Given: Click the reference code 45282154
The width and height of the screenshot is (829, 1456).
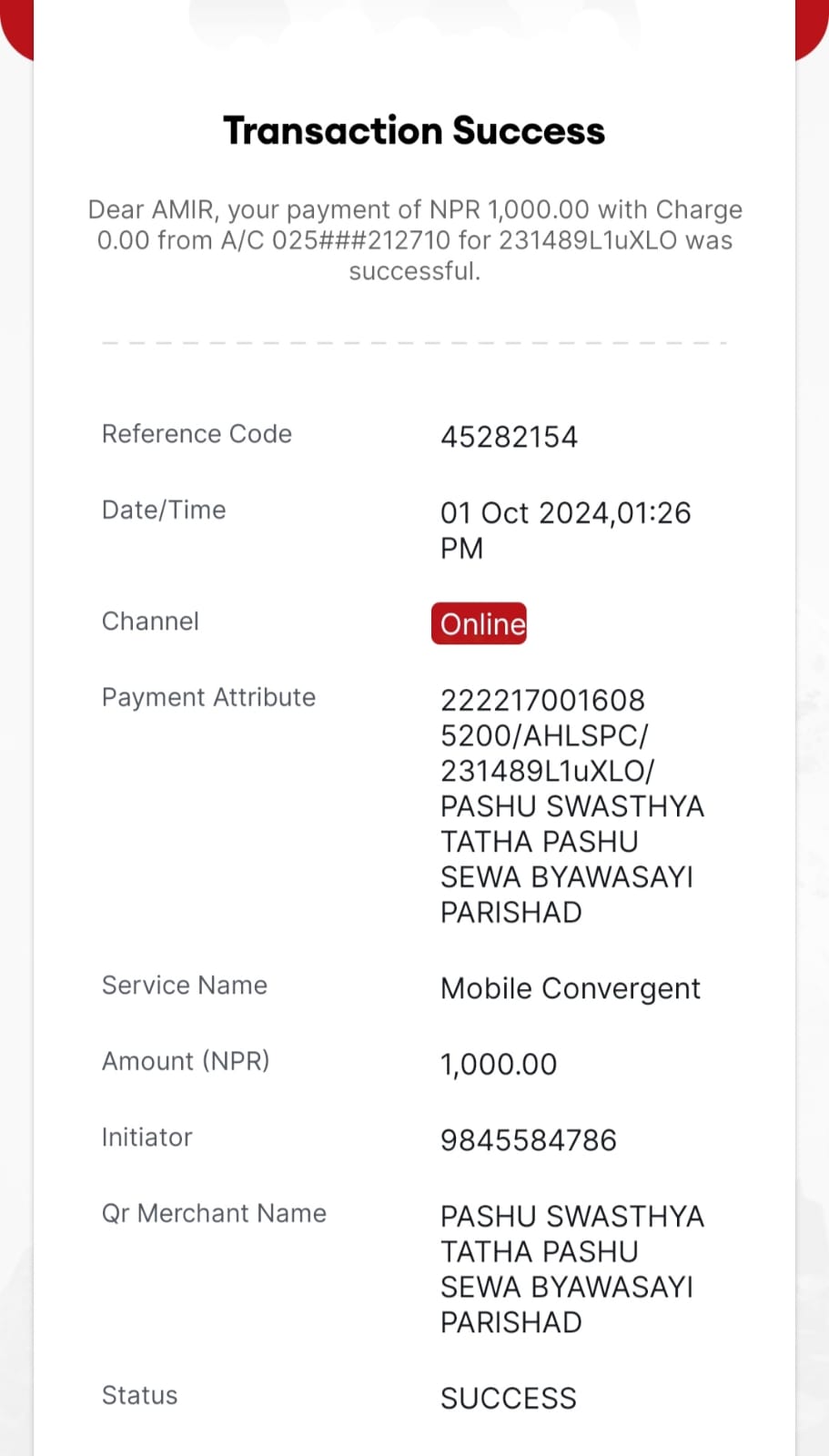Looking at the screenshot, I should tap(509, 437).
